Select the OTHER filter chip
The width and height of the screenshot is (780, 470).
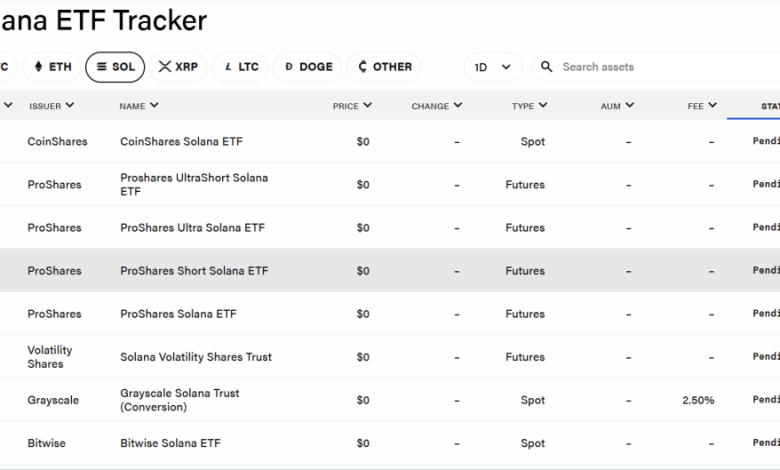384,67
